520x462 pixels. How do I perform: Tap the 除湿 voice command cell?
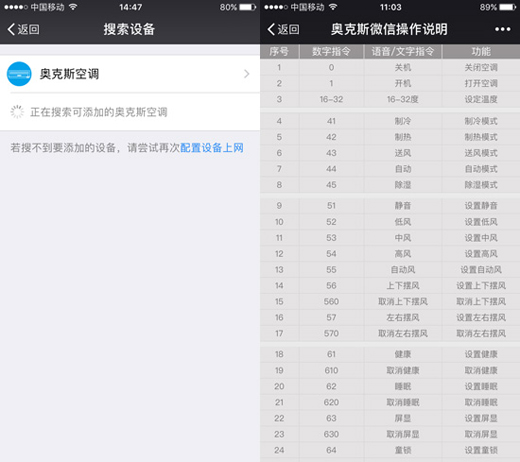point(403,185)
